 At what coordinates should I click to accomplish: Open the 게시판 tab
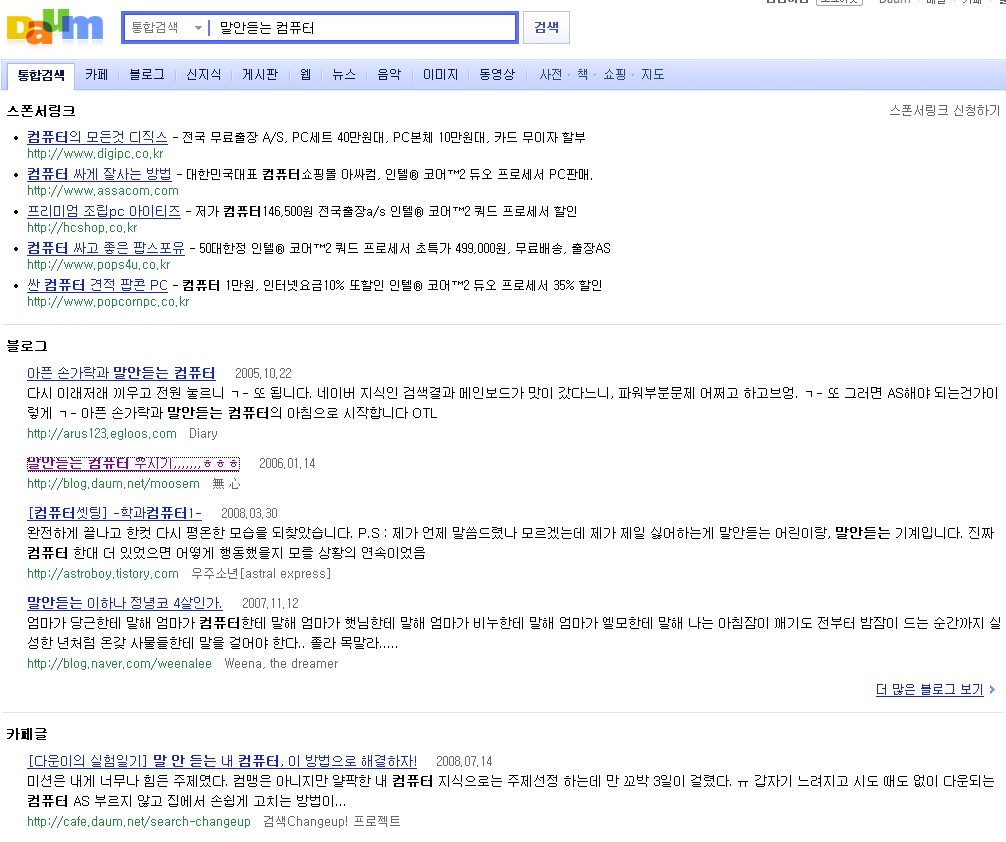coord(260,74)
